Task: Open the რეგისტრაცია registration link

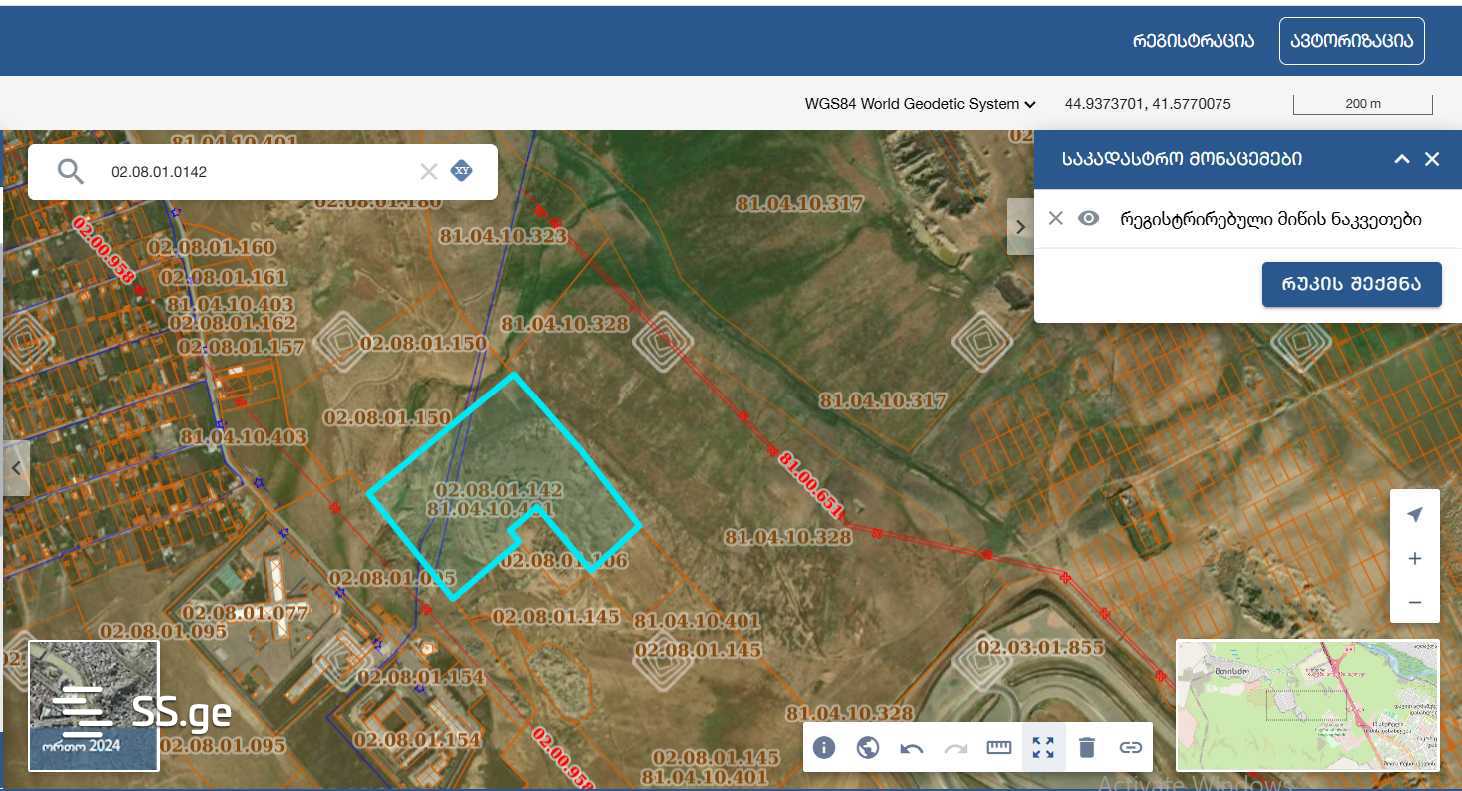Action: [1193, 41]
